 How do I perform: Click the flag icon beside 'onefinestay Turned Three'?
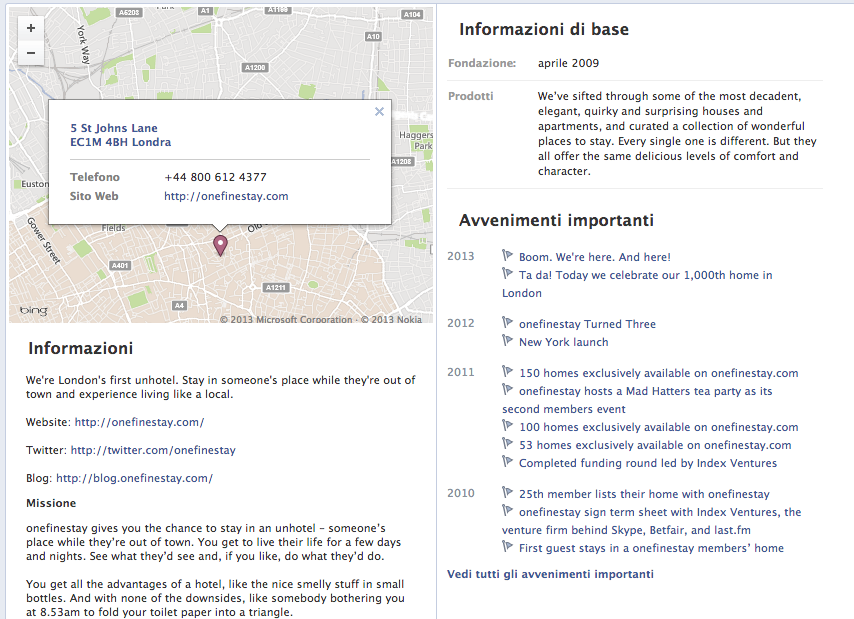(x=507, y=322)
